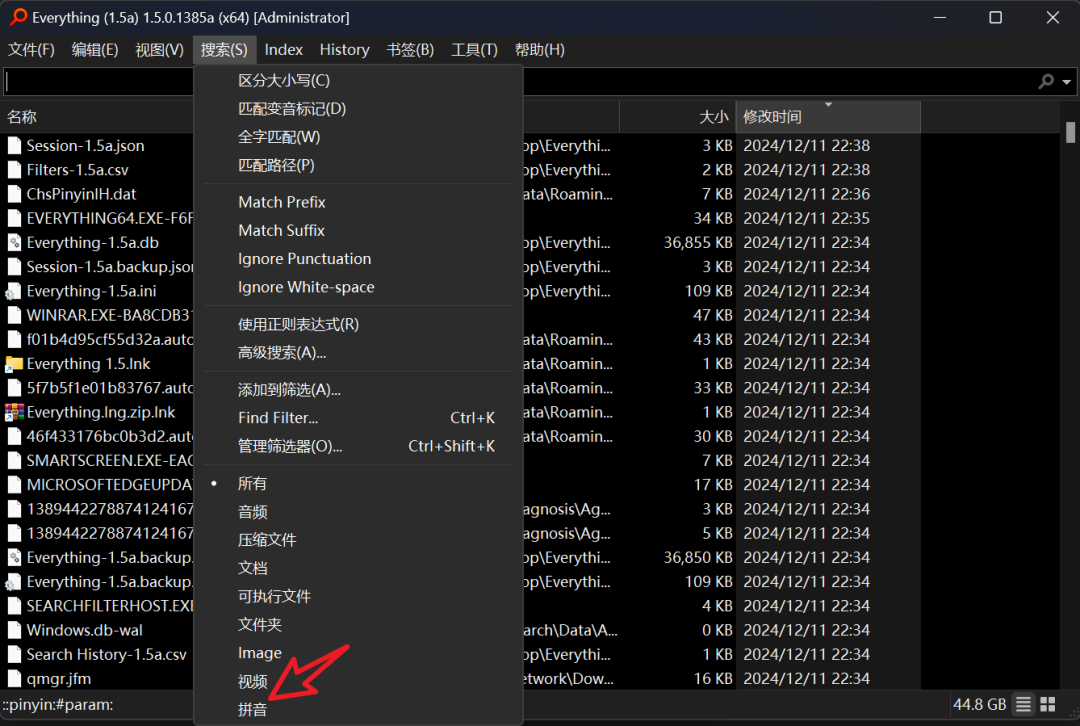
Task: Open the 编辑(E) menu
Action: coord(95,50)
